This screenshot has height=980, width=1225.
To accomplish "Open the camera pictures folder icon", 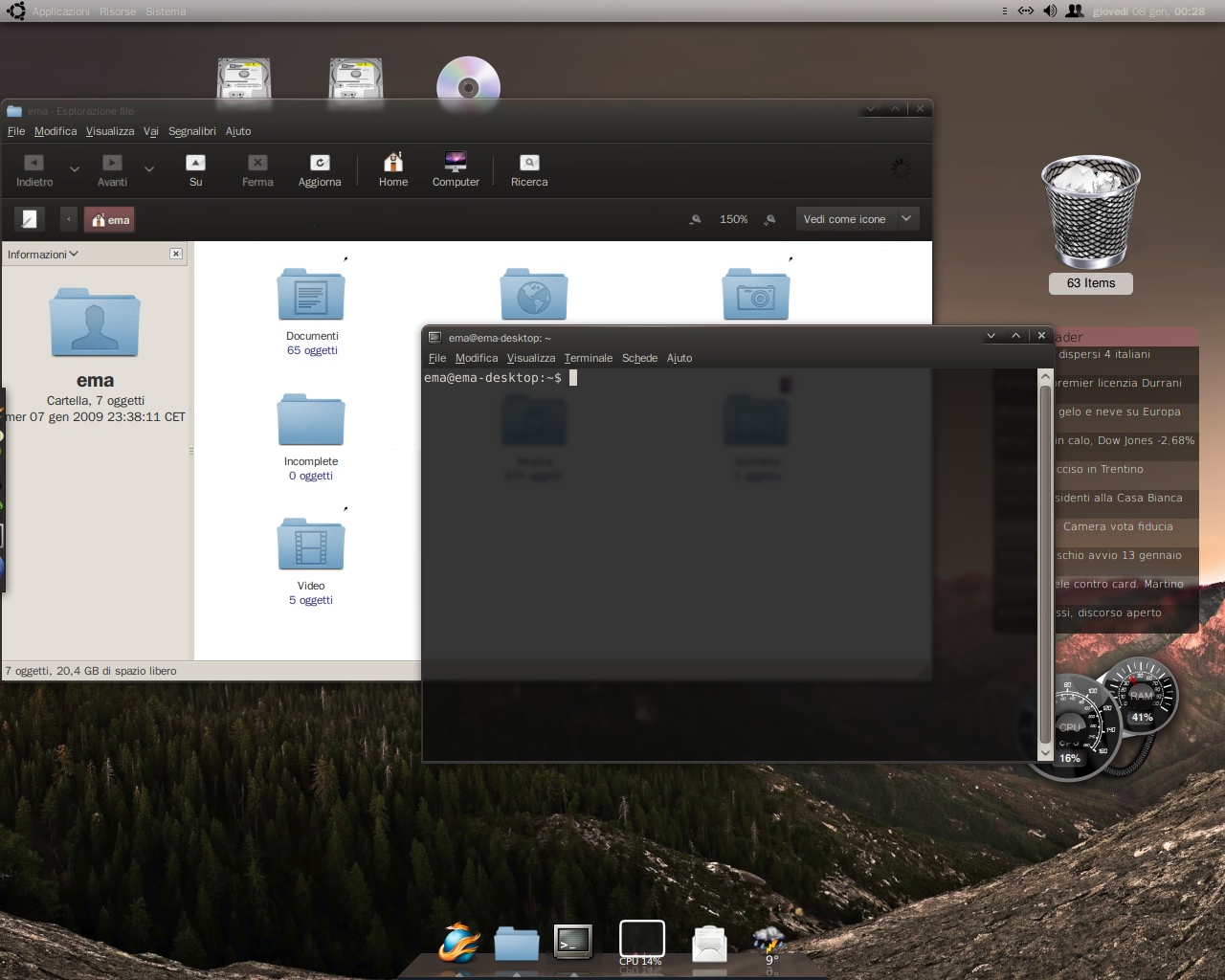I will [756, 294].
